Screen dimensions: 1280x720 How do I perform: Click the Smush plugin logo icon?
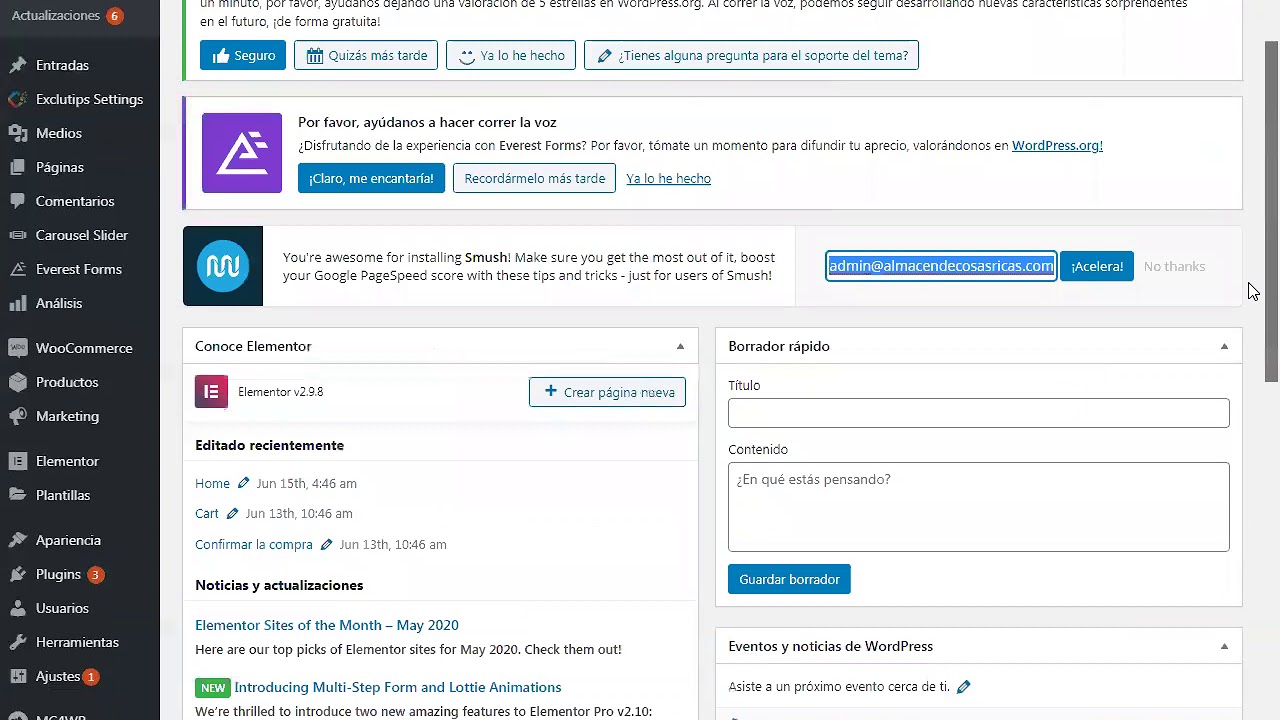pos(223,266)
